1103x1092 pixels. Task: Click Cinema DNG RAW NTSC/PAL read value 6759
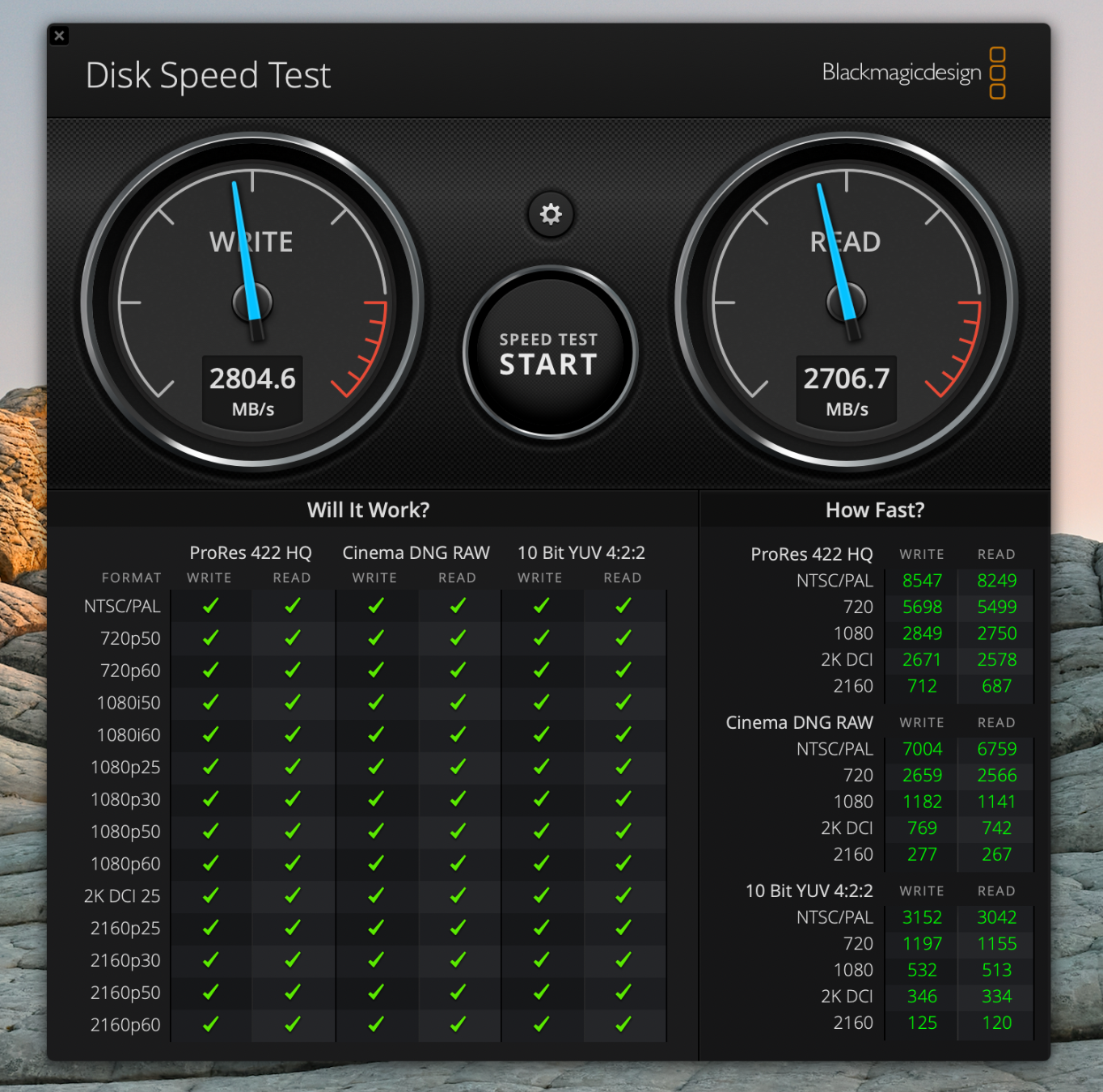pos(996,749)
